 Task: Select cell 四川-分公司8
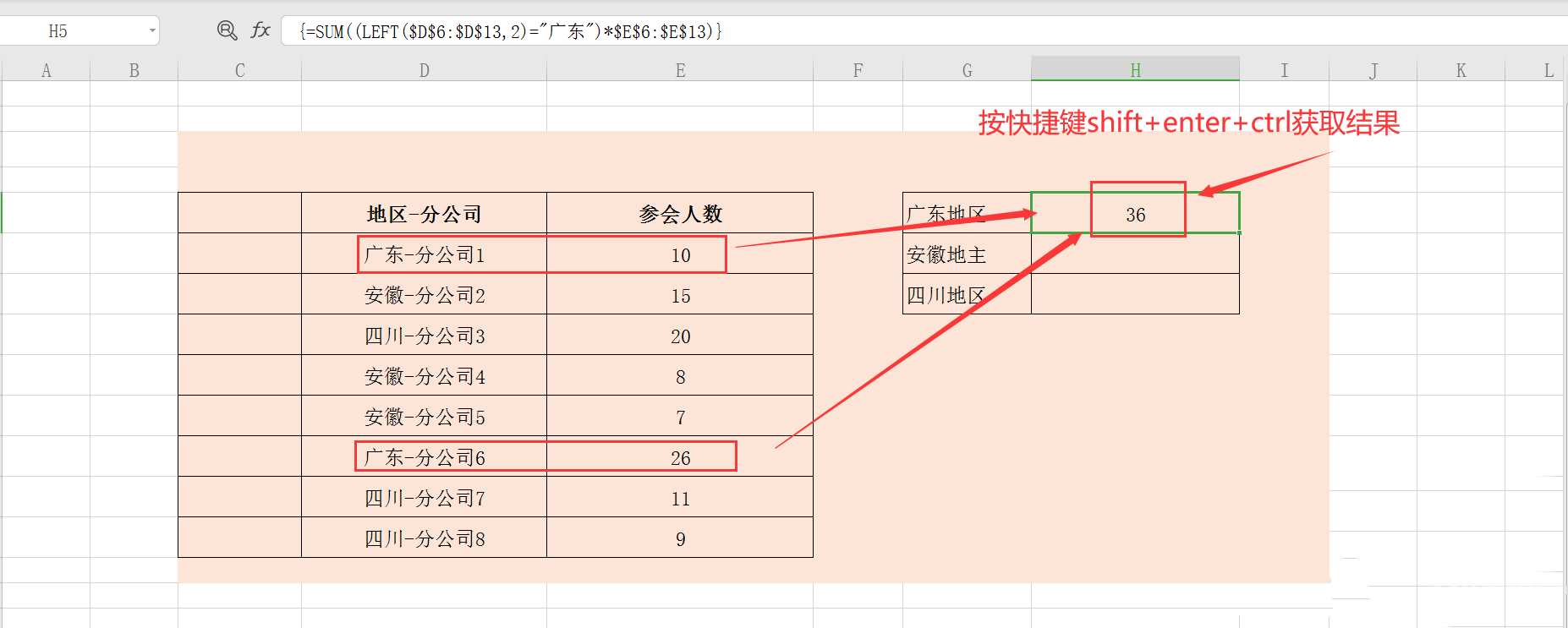pos(424,538)
